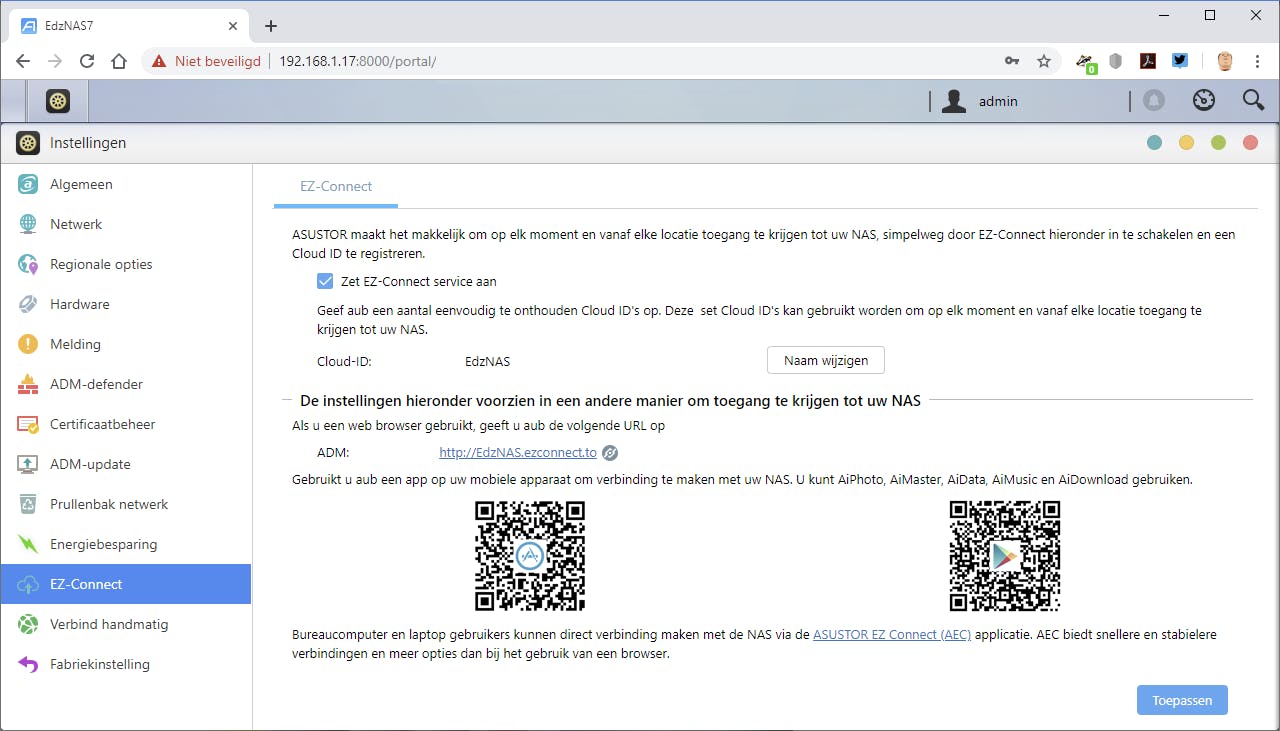
Task: Open the ASUSTOR EZ Connect (AEC) link
Action: pos(892,634)
